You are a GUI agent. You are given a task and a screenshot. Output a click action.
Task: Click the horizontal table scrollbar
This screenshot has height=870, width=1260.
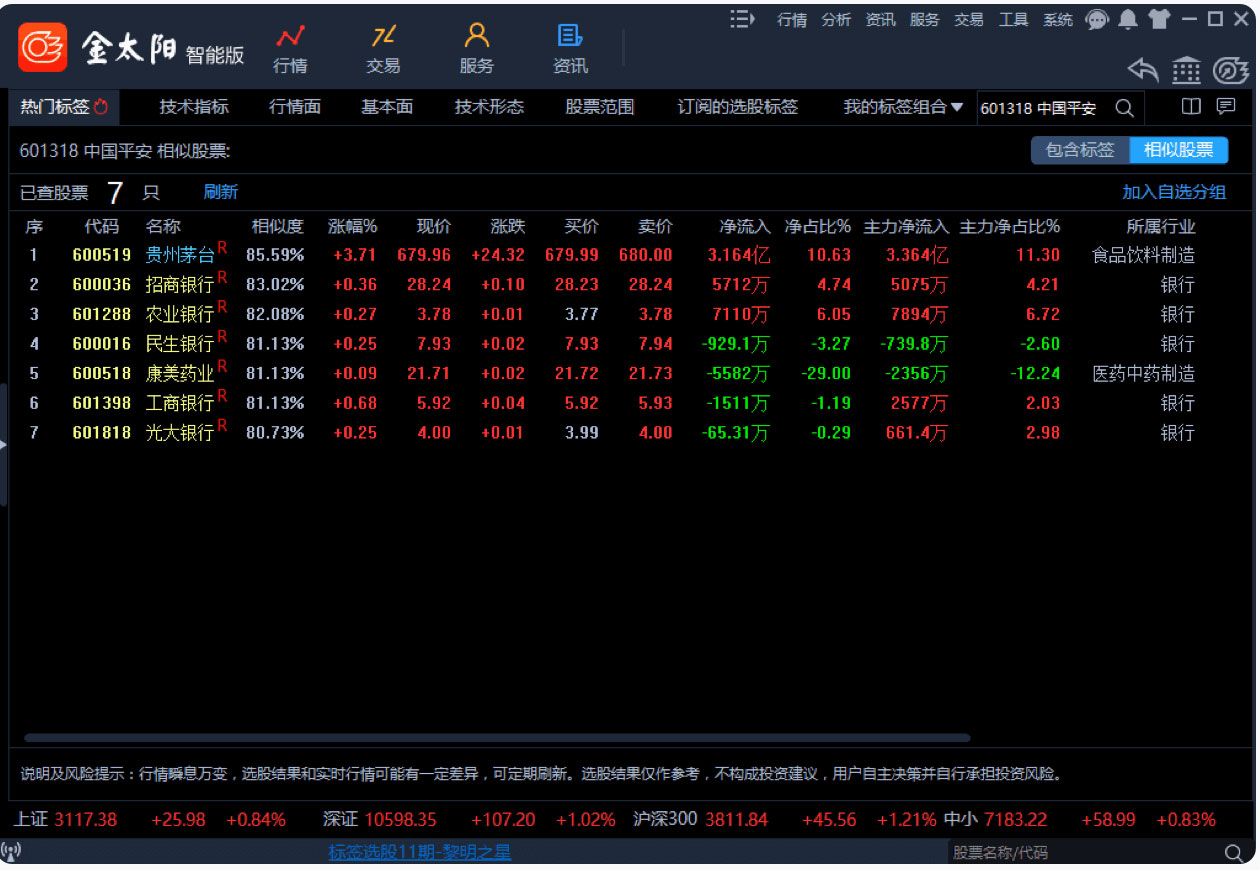[x=497, y=738]
